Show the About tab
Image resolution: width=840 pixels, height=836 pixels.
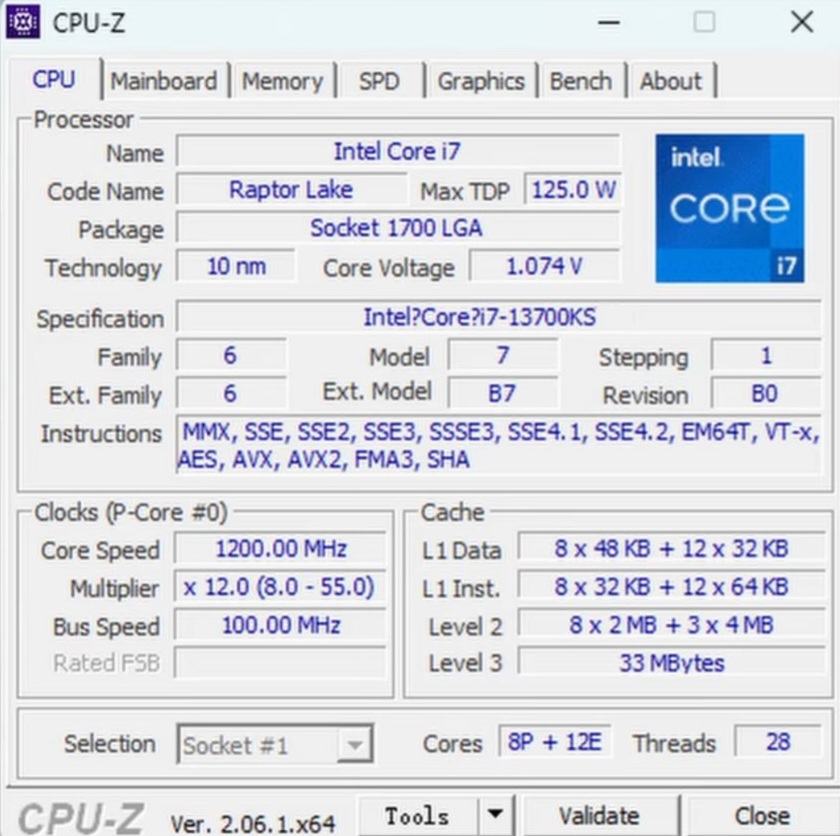click(x=671, y=81)
